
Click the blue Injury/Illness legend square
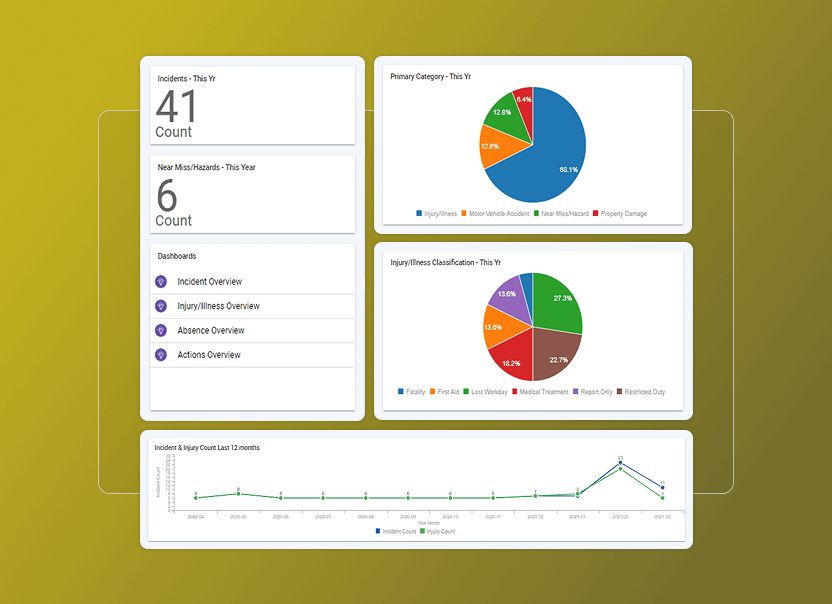417,213
